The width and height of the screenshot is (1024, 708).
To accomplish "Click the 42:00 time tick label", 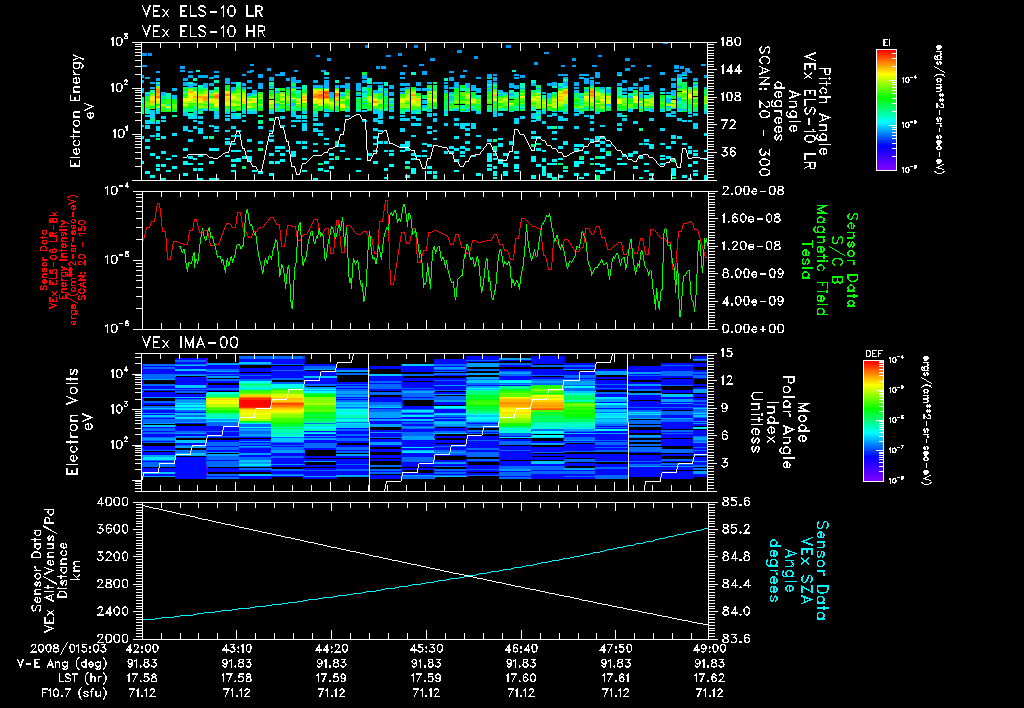I will point(142,649).
